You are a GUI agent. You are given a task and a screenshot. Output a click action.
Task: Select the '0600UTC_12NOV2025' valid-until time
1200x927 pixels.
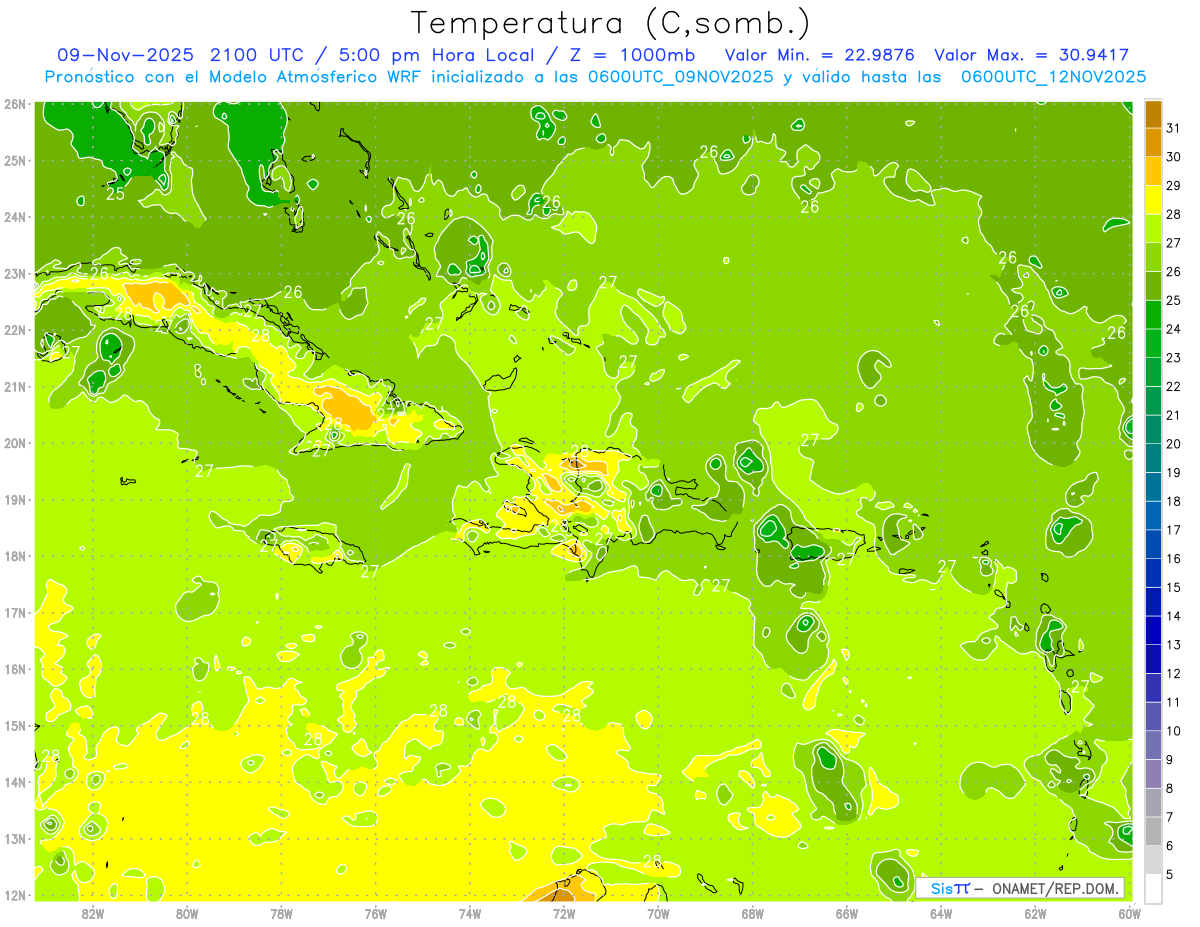tap(1053, 76)
